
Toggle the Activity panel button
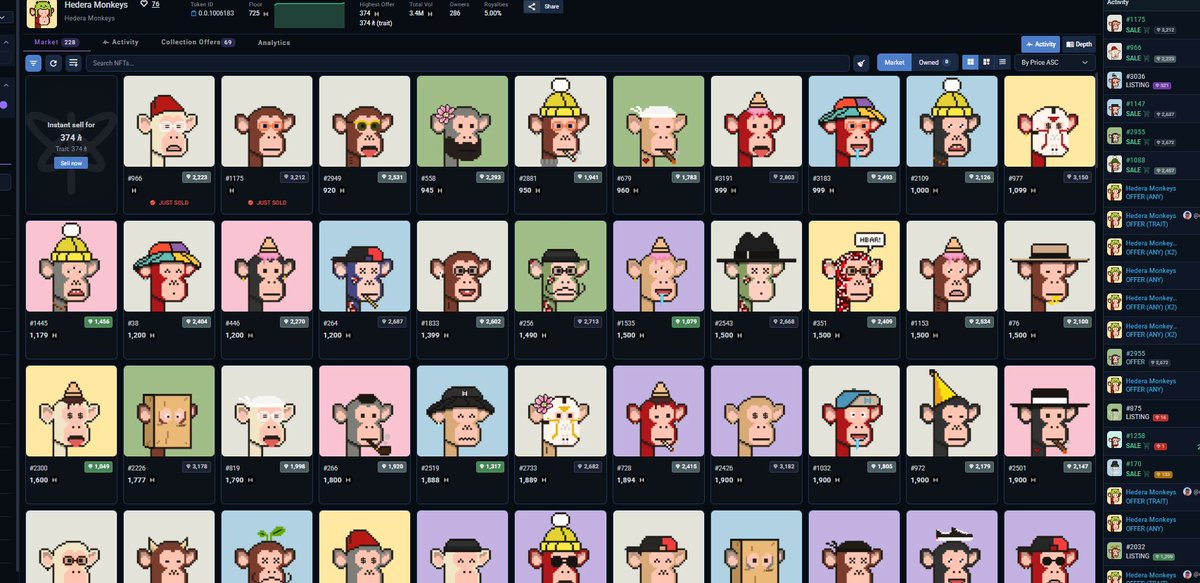click(x=1040, y=44)
